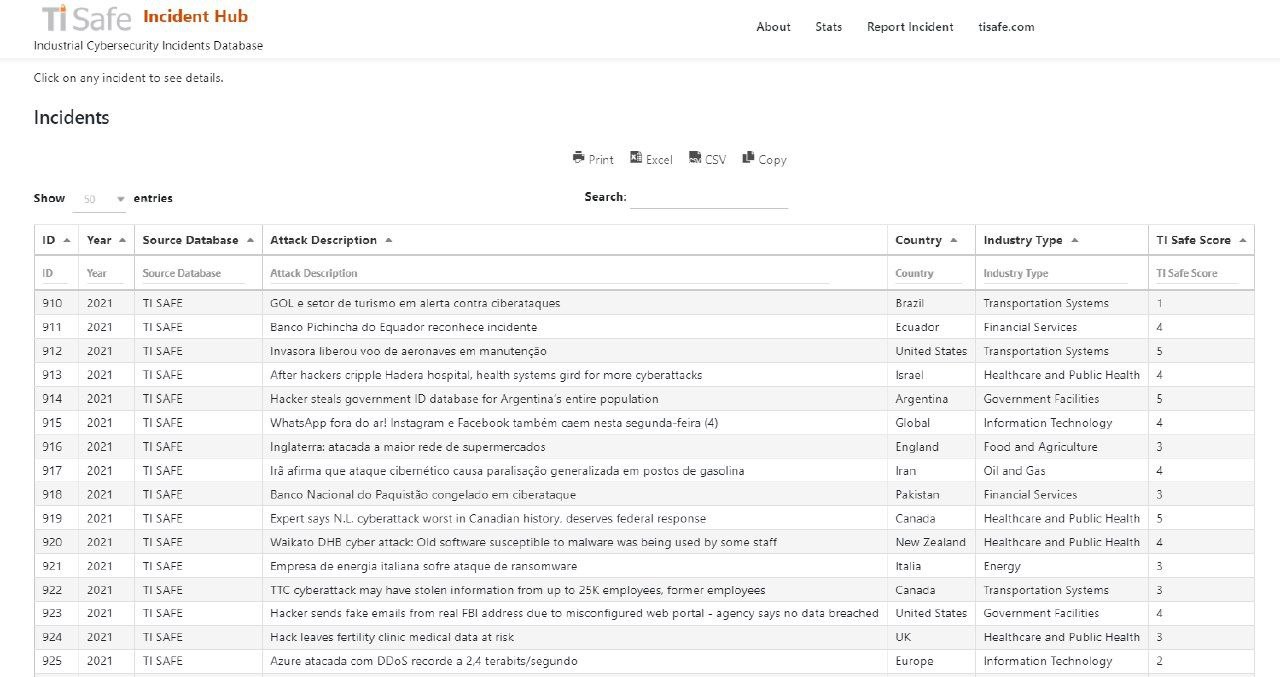Sort by Attack Description column header
The image size is (1280, 677).
coord(574,240)
